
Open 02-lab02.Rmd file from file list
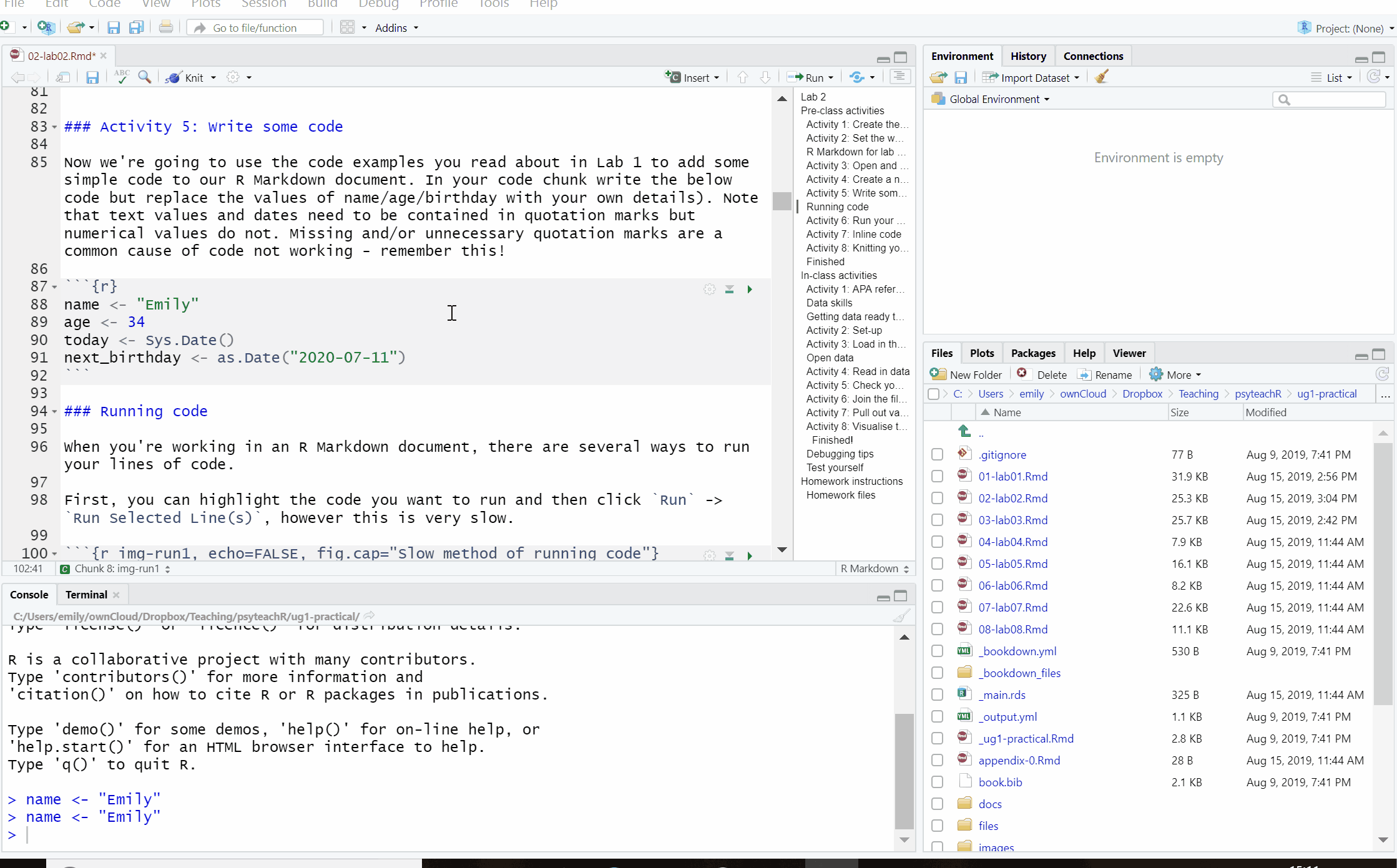[1013, 497]
